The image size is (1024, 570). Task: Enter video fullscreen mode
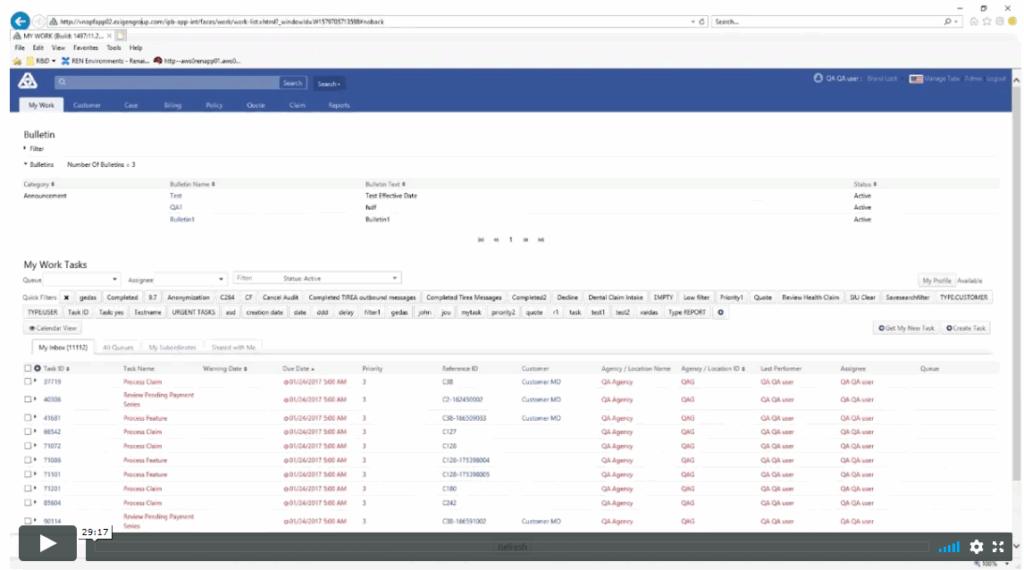(997, 547)
